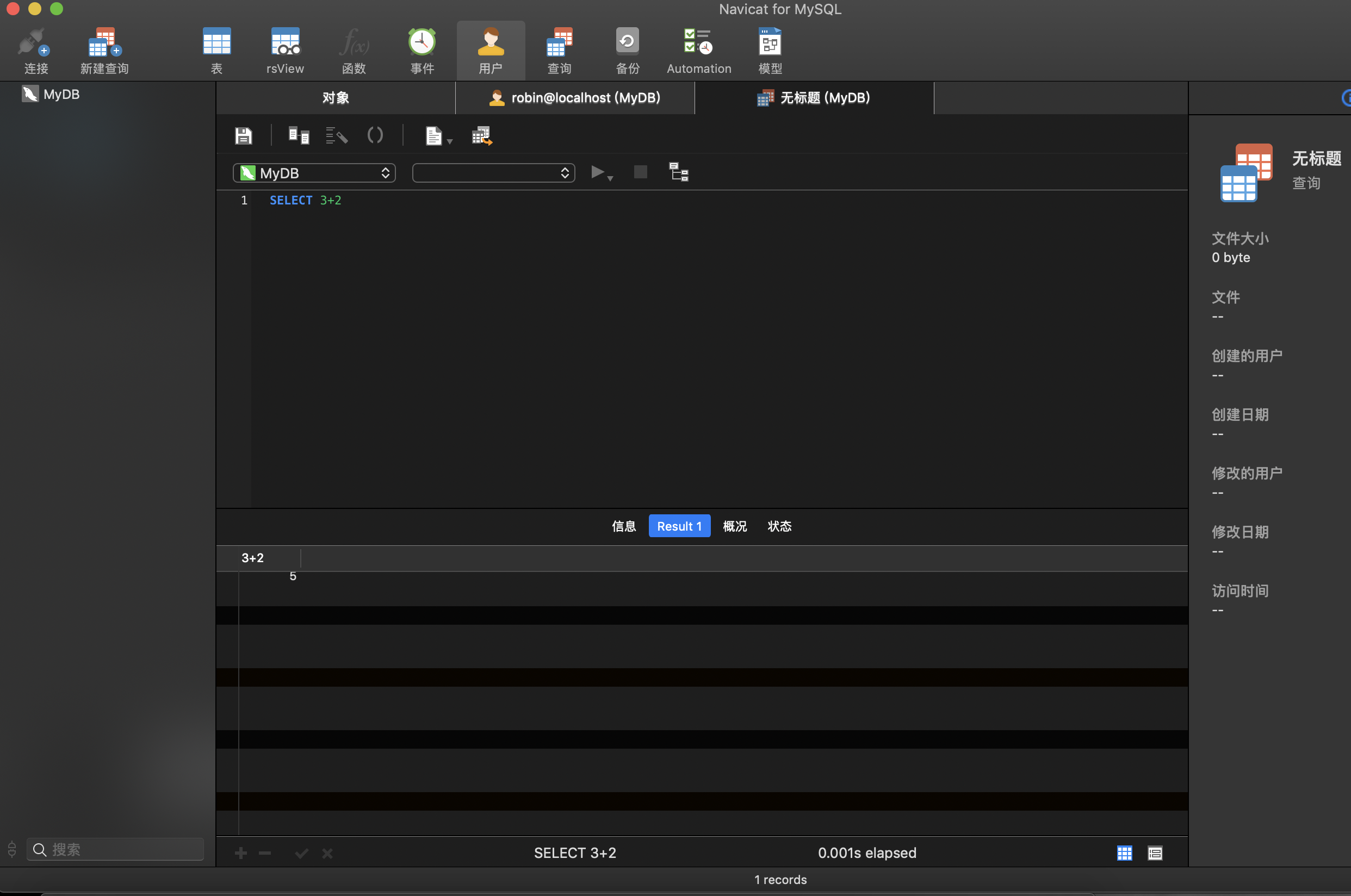Click the 搜索 search field

coord(115,849)
